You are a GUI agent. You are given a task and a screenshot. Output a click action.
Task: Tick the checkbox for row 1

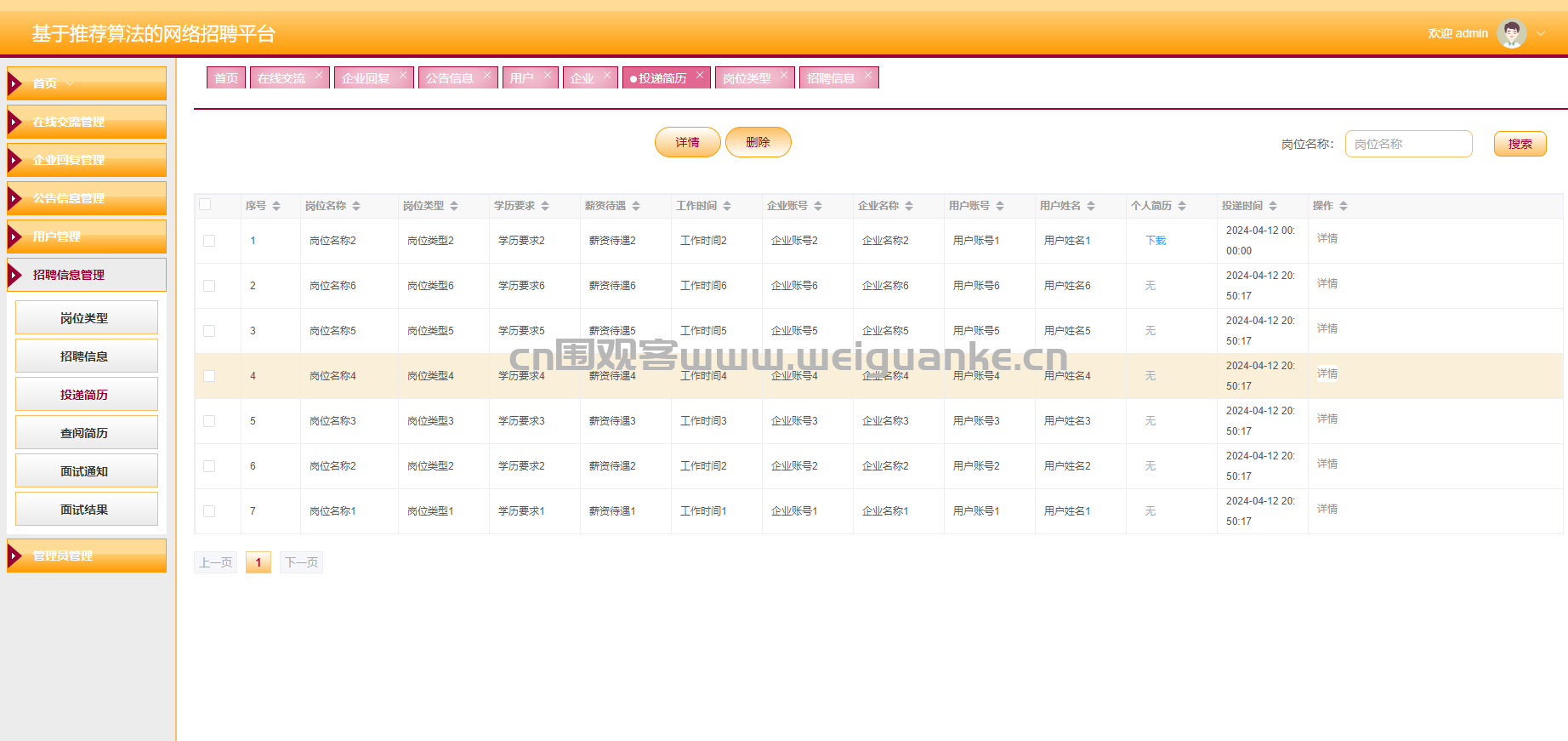click(x=209, y=241)
